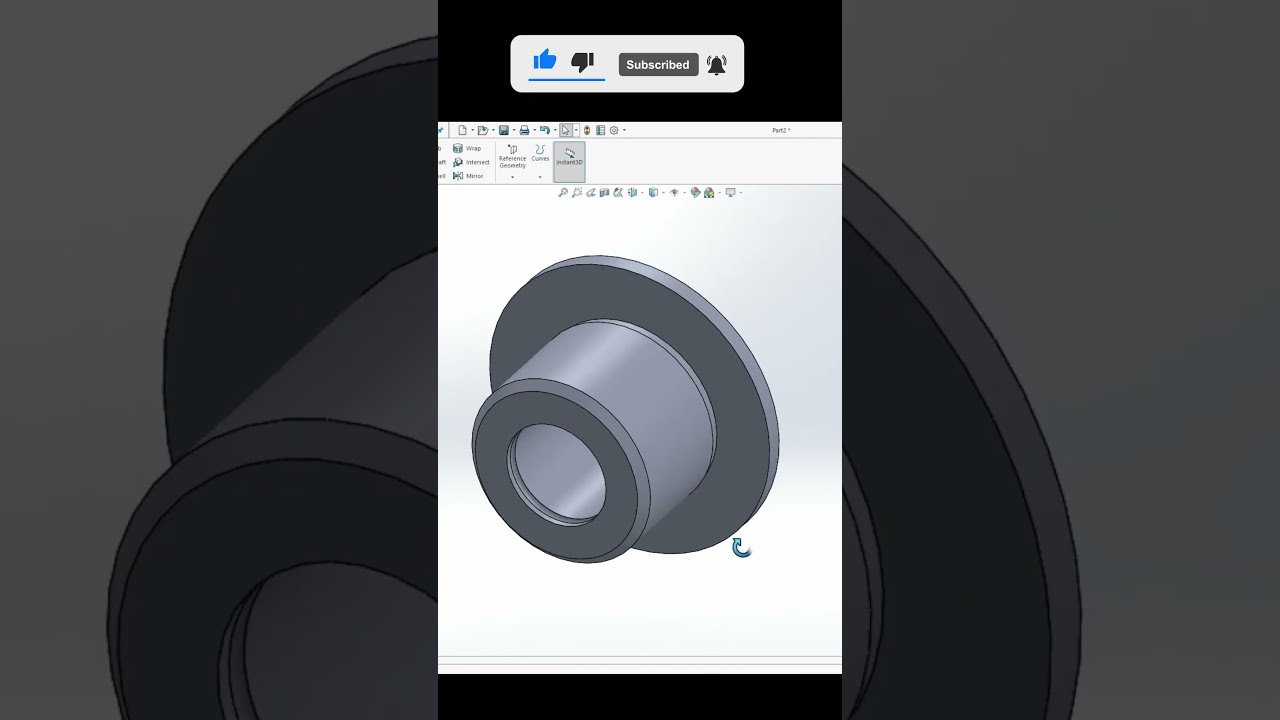Select the Mirror feature
The height and width of the screenshot is (720, 1280).
tap(468, 176)
